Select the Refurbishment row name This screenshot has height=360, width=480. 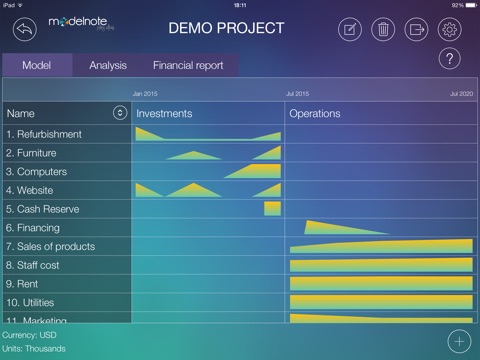44,134
